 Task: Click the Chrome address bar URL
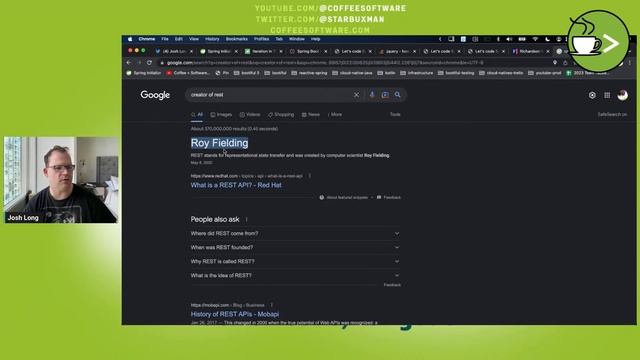324,63
